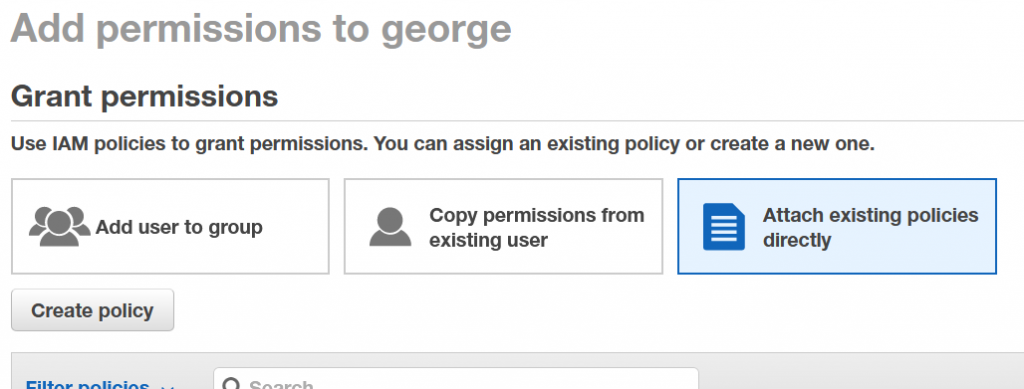
Task: Choose 'Copy permissions from existing user' card
Action: [x=504, y=226]
